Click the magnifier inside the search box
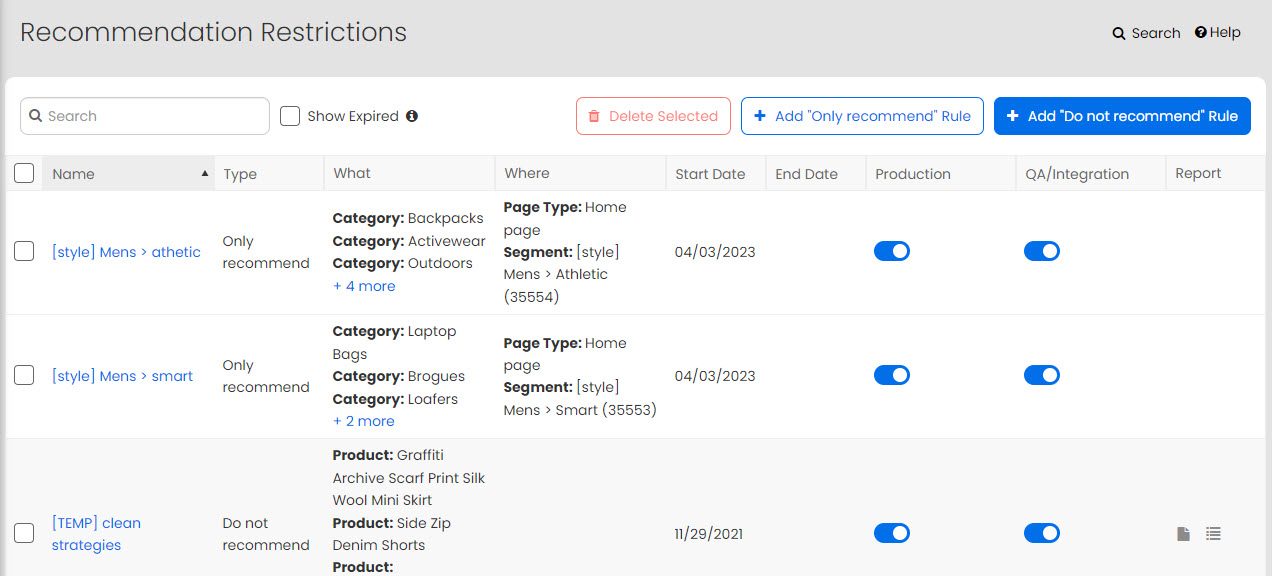The height and width of the screenshot is (576, 1272). click(36, 116)
